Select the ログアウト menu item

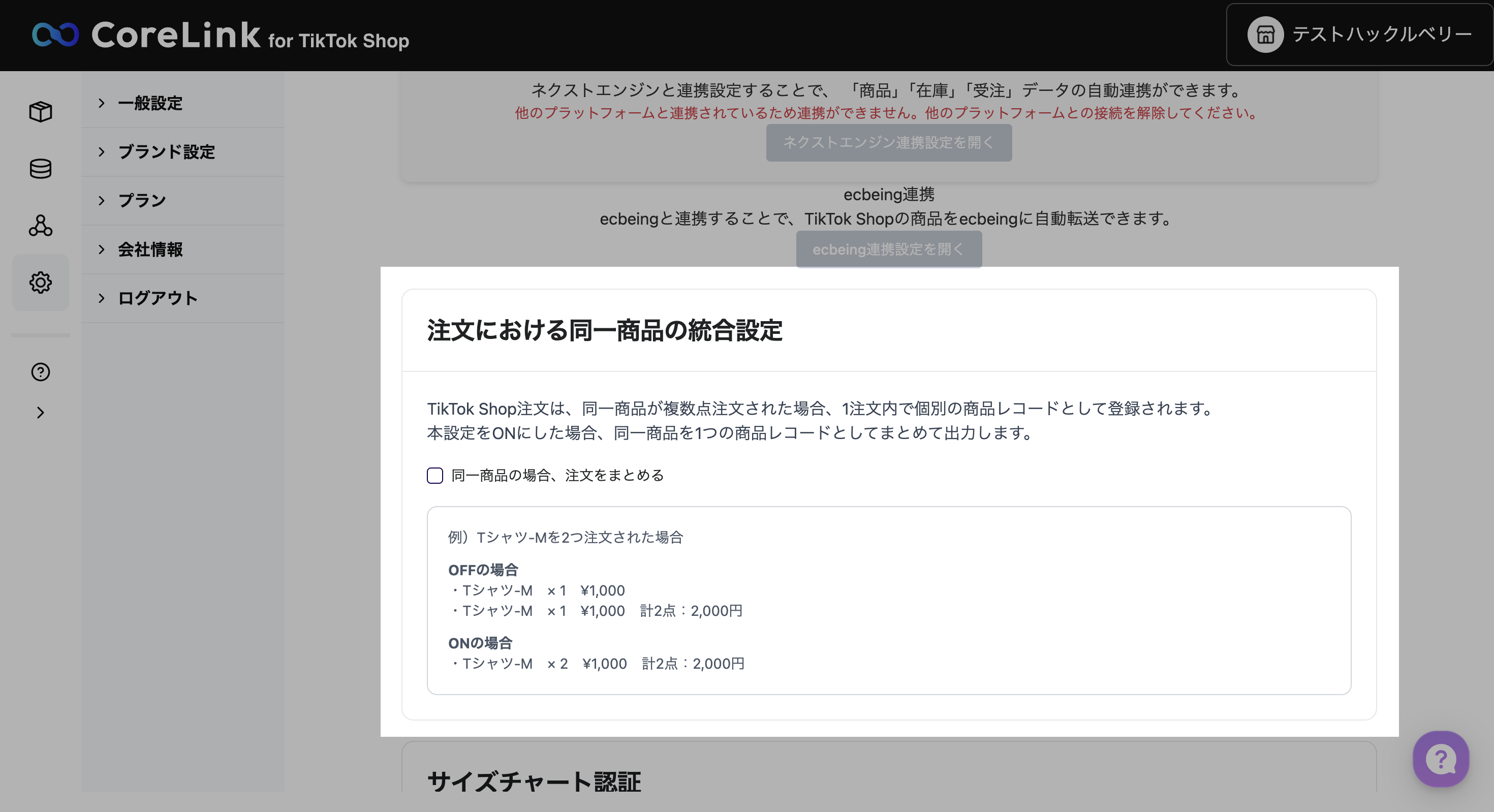coord(158,298)
